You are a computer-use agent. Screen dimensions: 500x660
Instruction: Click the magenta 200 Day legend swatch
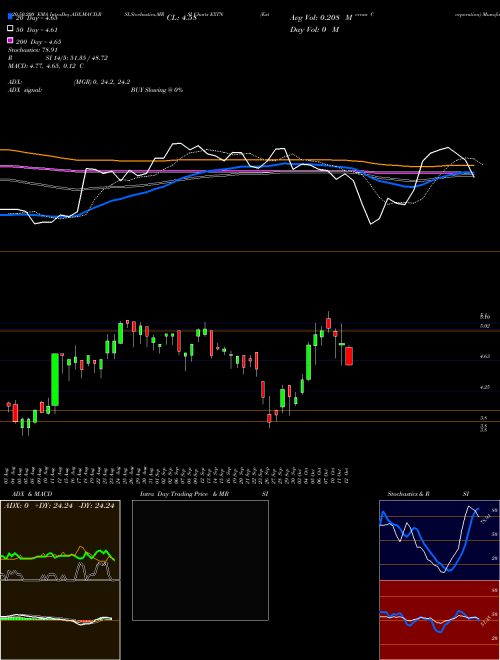point(11,41)
